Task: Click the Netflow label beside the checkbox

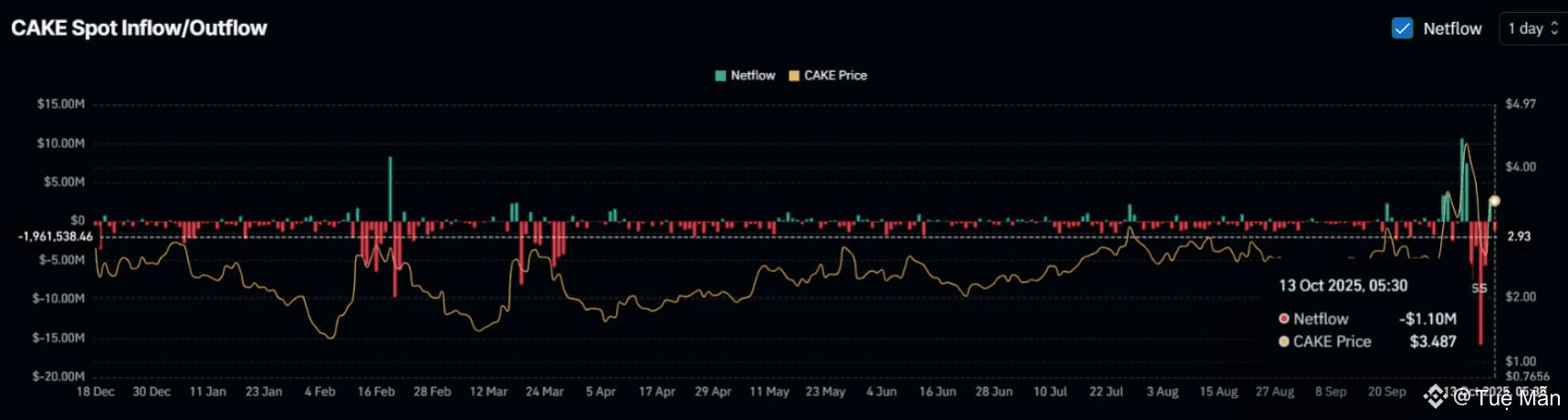Action: click(1452, 28)
